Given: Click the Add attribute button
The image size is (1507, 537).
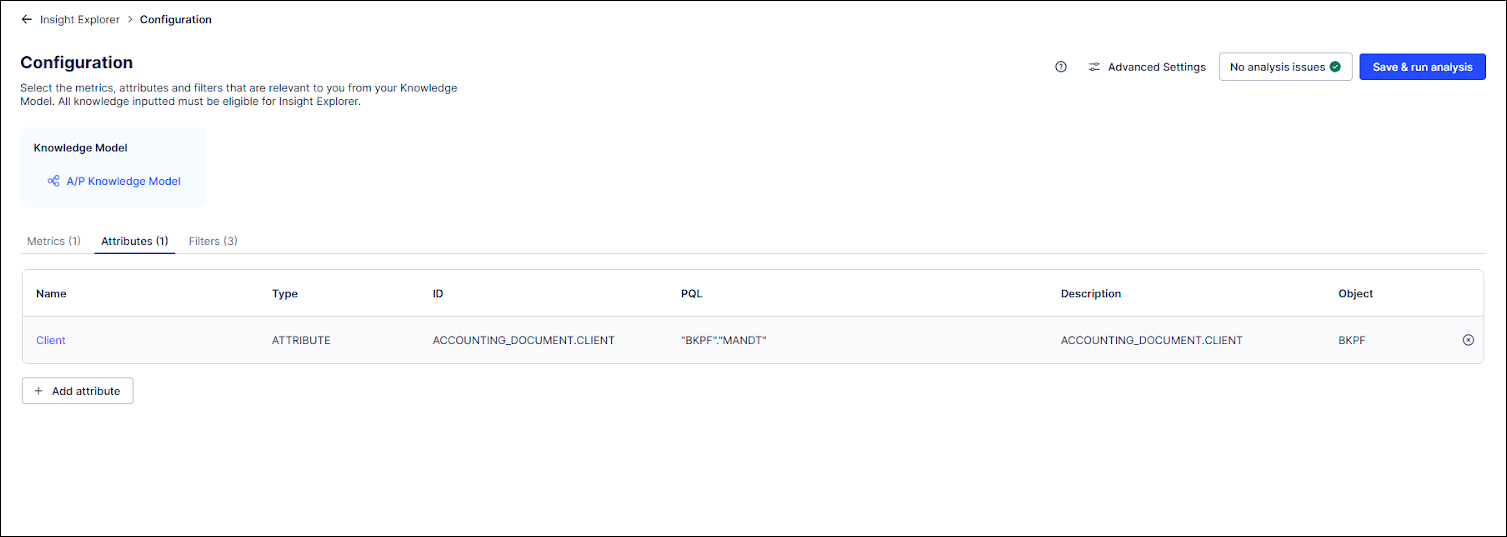Looking at the screenshot, I should pyautogui.click(x=77, y=391).
